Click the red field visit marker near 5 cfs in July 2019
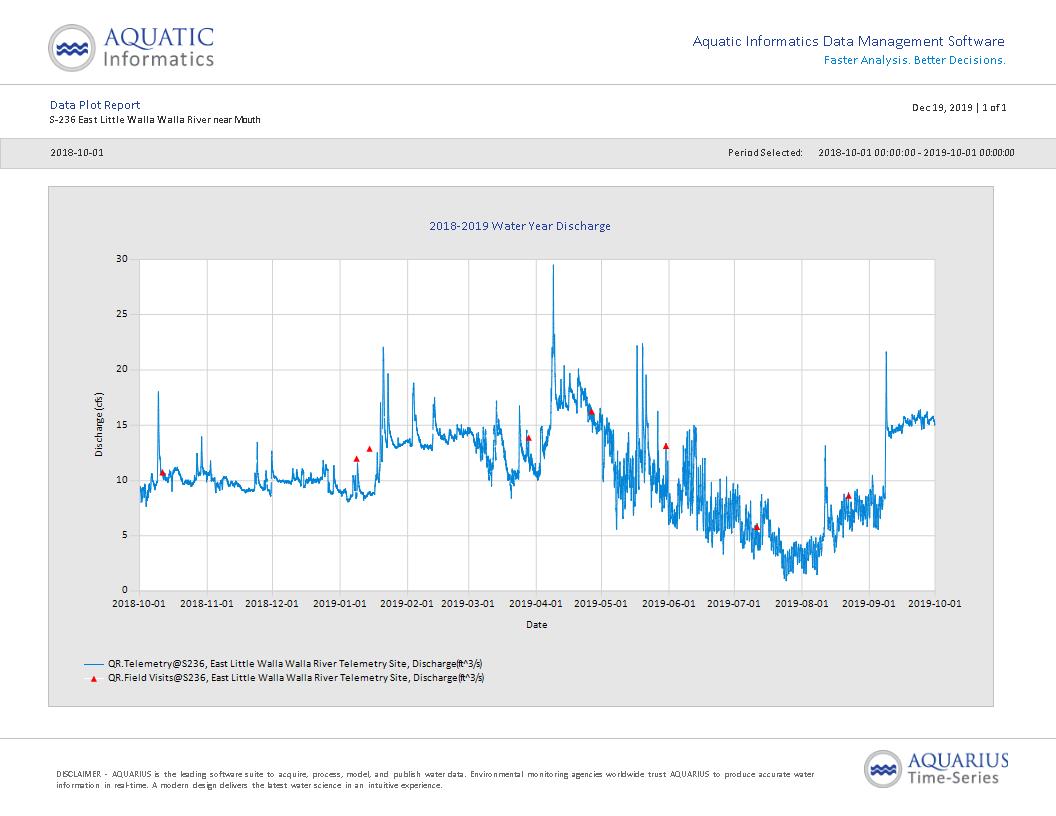Image resolution: width=1056 pixels, height=816 pixels. coord(756,527)
